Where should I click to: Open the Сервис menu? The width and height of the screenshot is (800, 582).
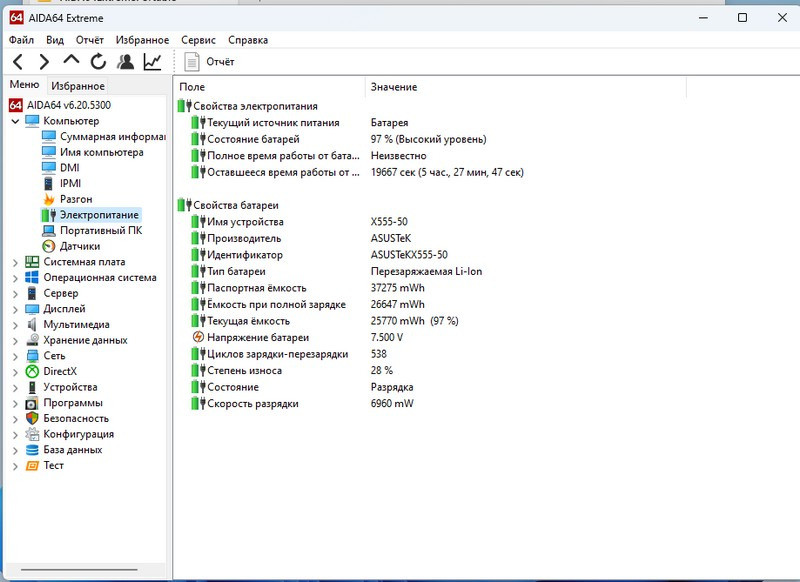pos(198,40)
